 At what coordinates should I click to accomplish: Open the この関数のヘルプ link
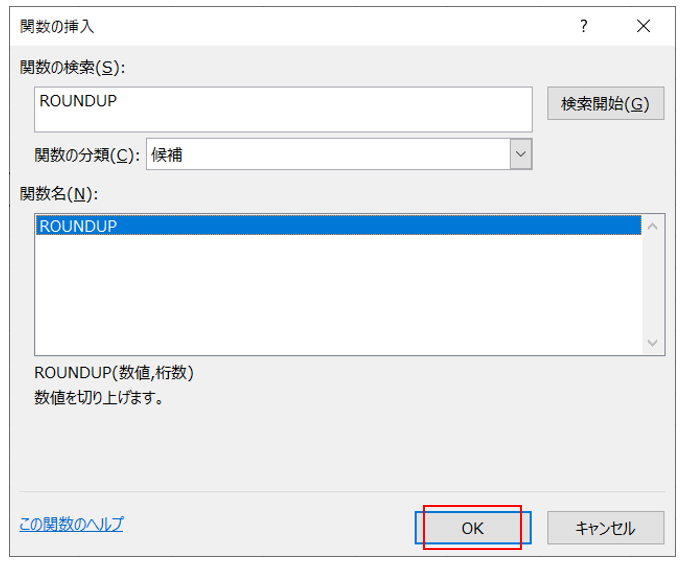pyautogui.click(x=71, y=524)
